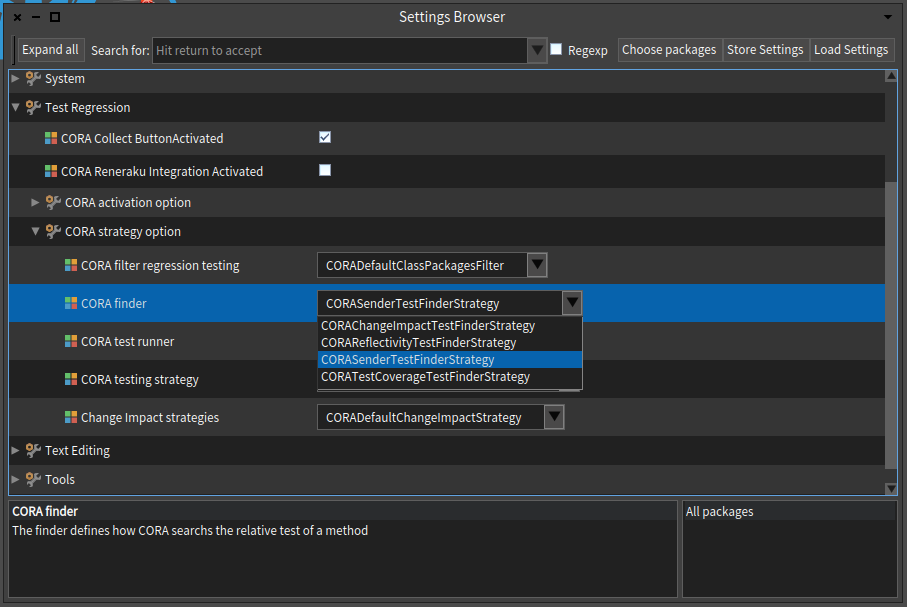The width and height of the screenshot is (907, 607).
Task: Focus the Search for input field
Action: point(340,50)
